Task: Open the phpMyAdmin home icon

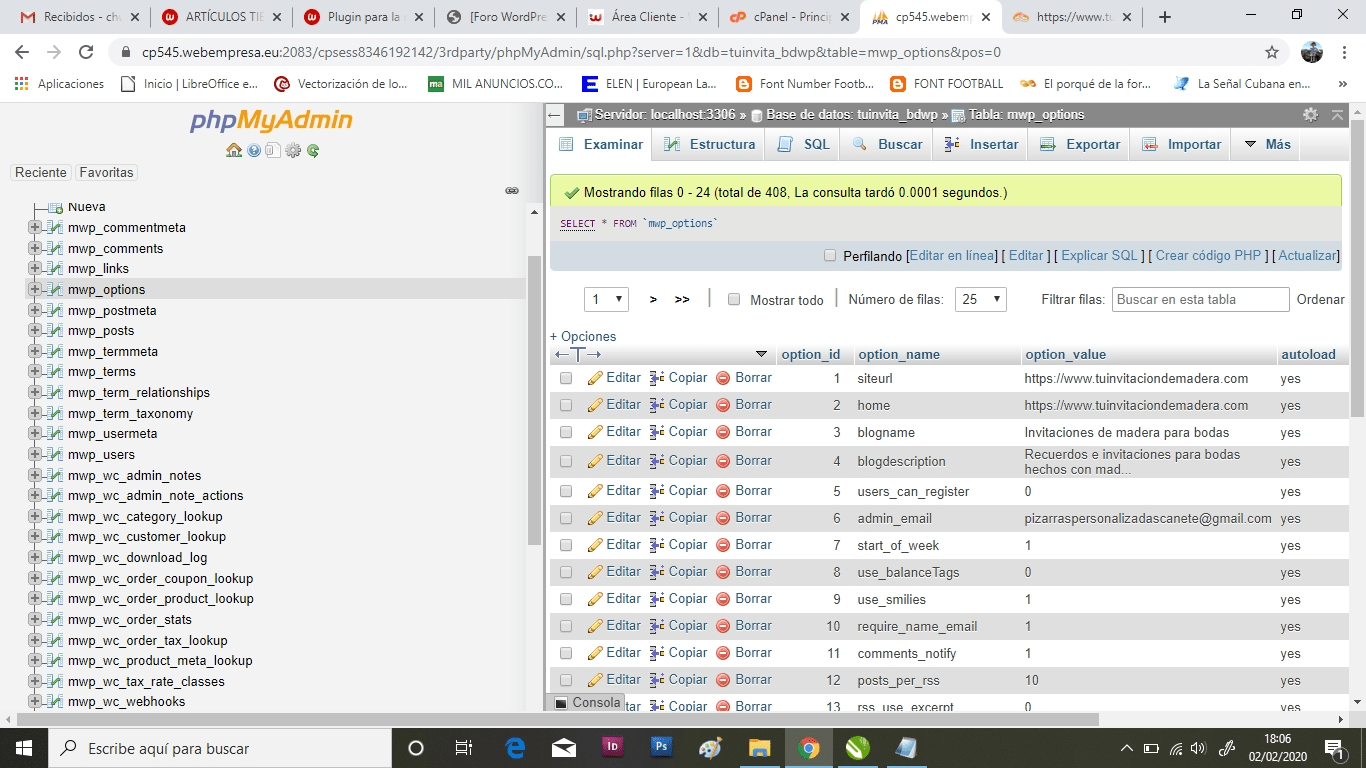Action: click(234, 150)
